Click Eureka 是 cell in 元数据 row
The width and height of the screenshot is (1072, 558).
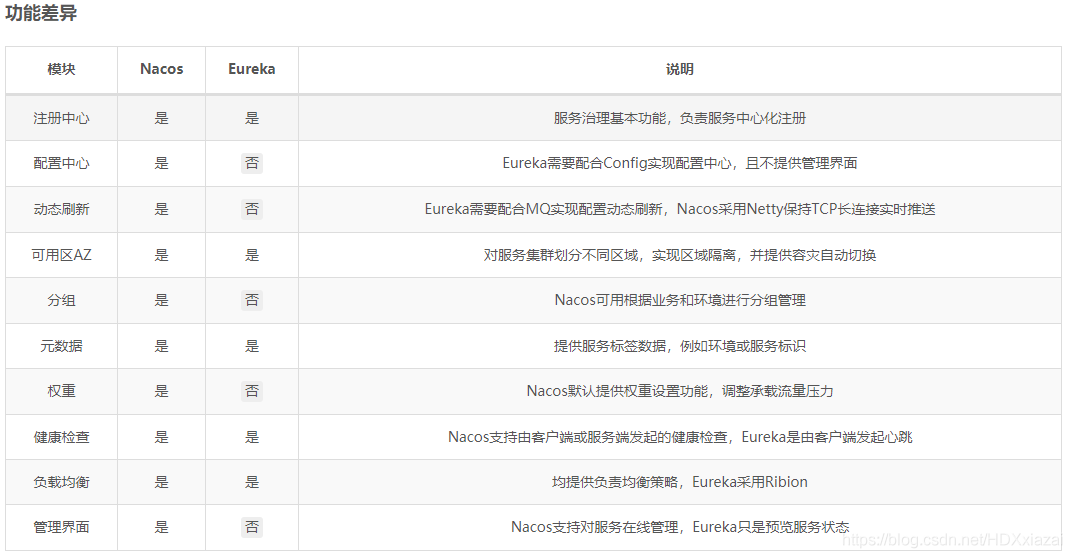(x=252, y=346)
